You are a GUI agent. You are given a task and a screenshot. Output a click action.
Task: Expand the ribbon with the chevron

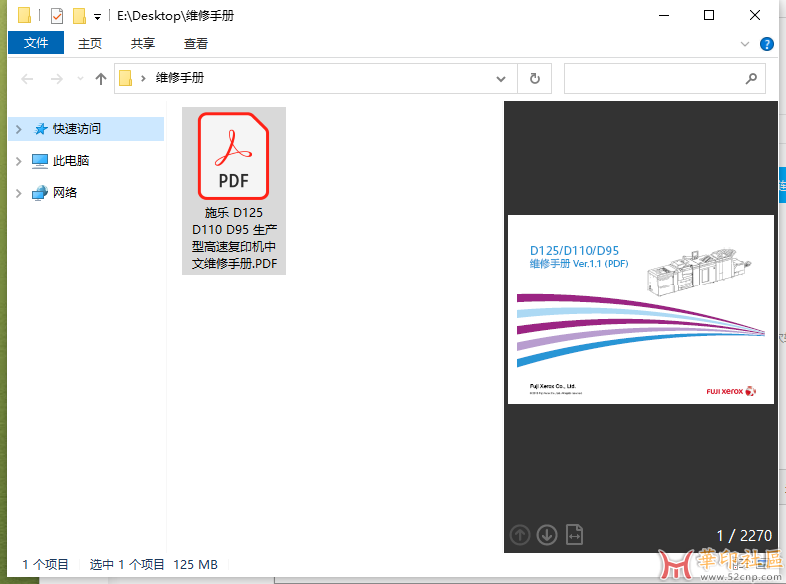(744, 44)
